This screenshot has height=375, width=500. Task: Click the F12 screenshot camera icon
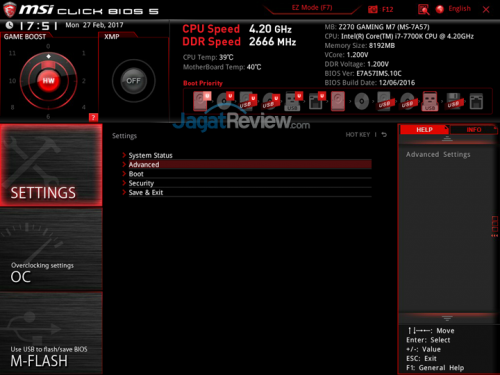pos(372,9)
